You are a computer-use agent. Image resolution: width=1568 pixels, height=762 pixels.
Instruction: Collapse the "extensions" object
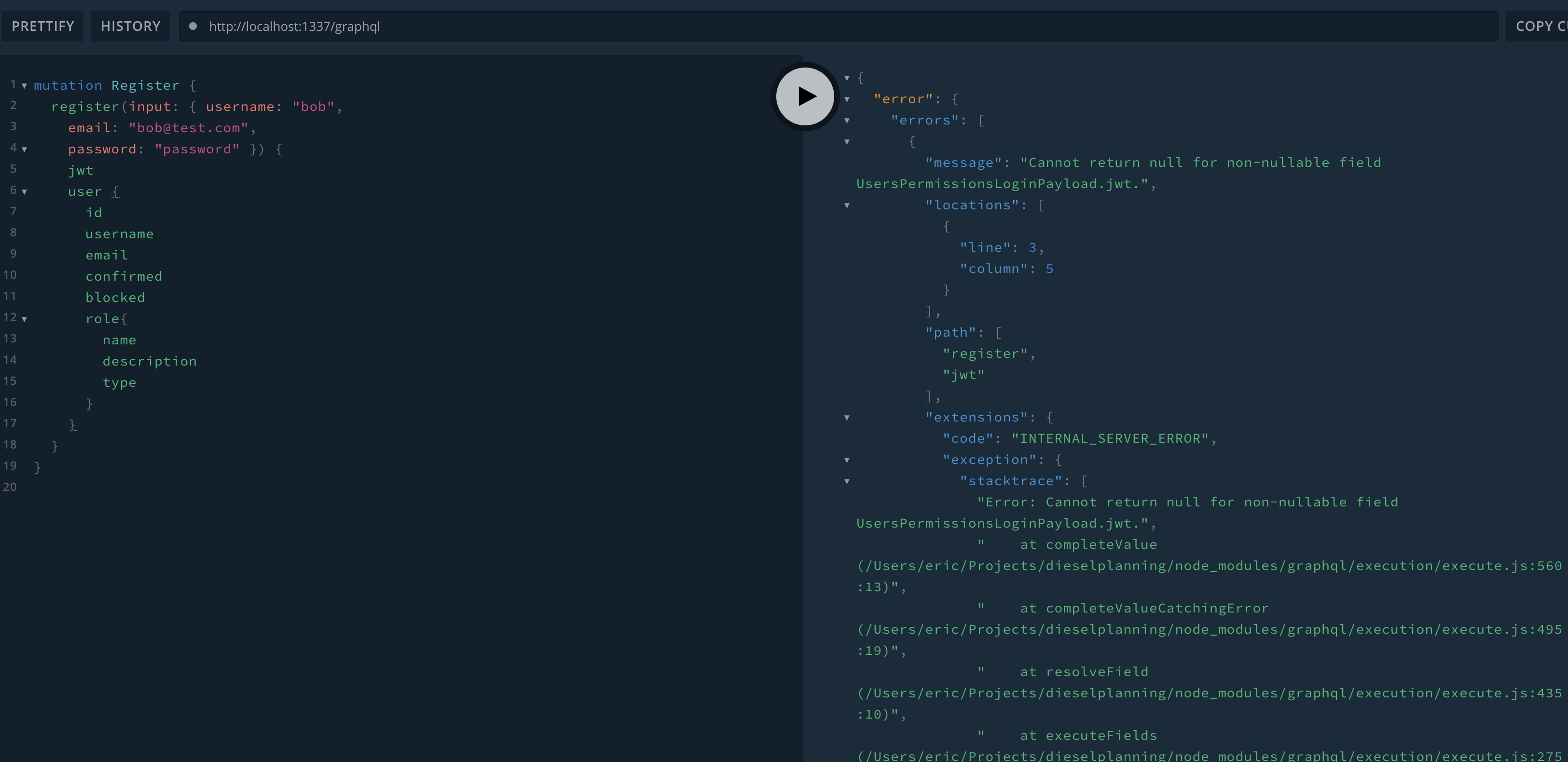pos(847,418)
